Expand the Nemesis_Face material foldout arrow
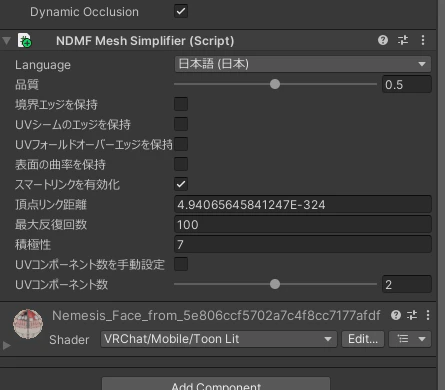 6,345
